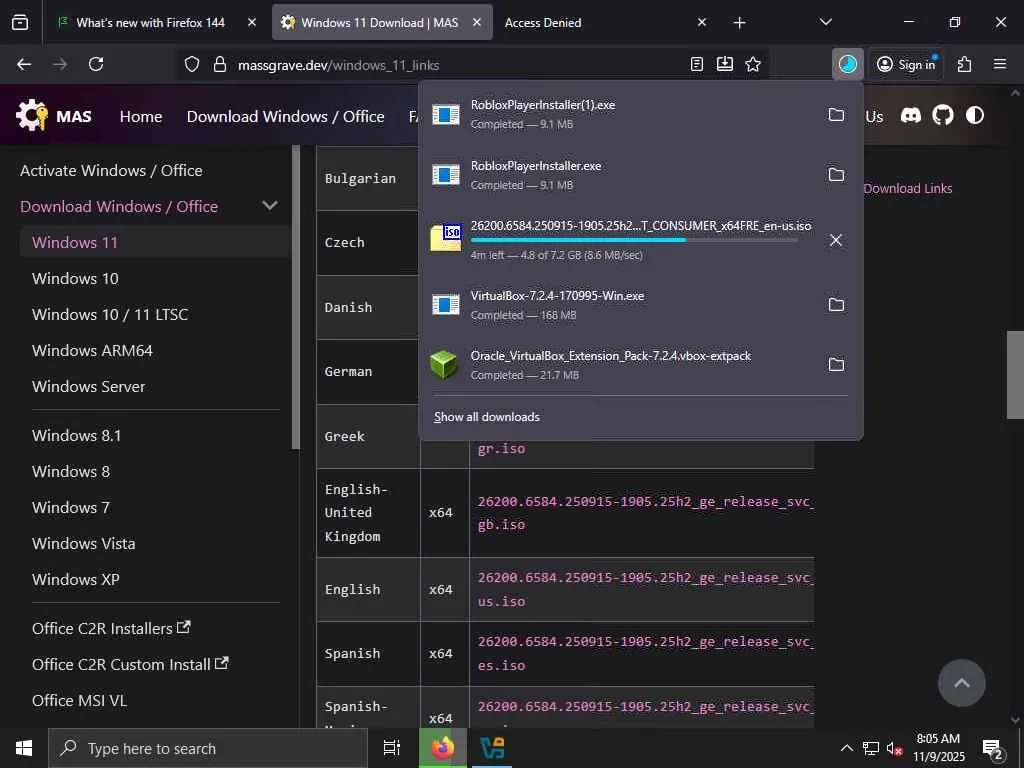Cancel the Windows ISO download
The width and height of the screenshot is (1024, 768).
coord(835,240)
